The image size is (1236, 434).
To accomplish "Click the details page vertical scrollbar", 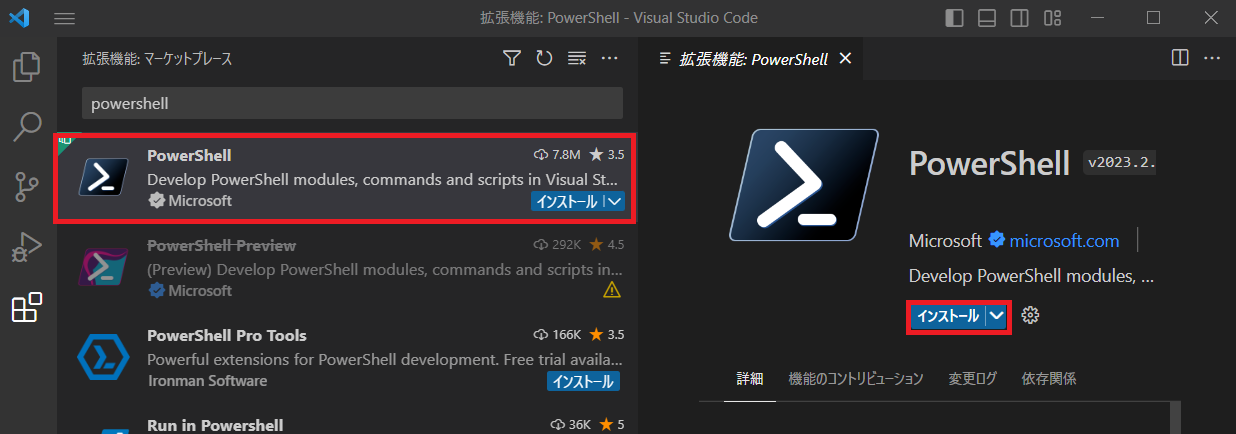I will click(1176, 417).
